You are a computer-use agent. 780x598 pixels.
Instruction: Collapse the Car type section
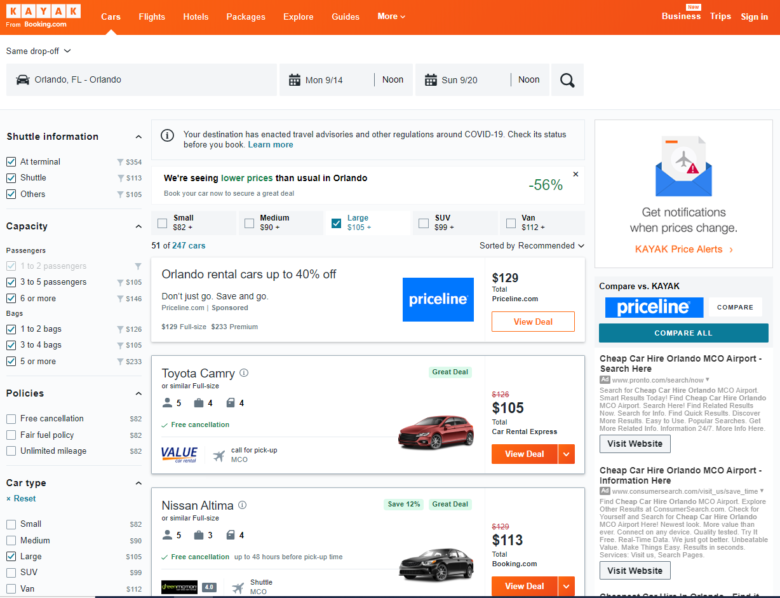138,483
